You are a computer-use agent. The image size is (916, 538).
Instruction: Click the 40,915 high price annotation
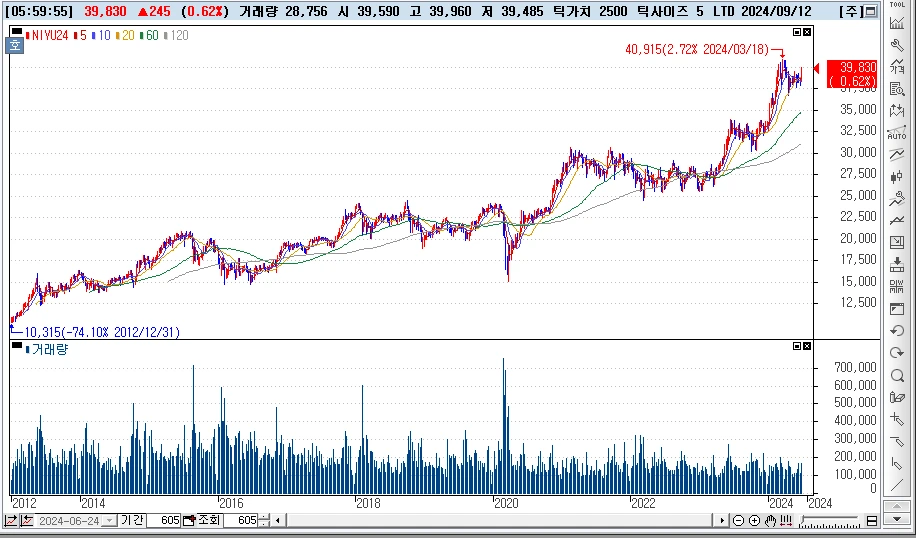coord(697,50)
